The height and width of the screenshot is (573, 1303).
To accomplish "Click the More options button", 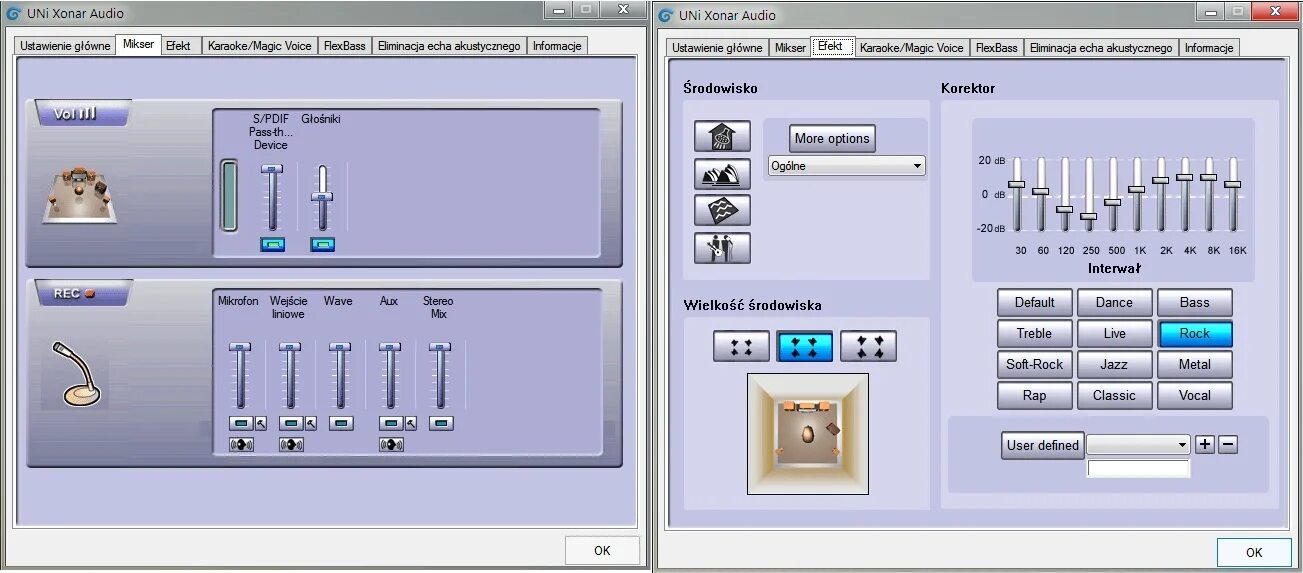I will pos(832,138).
